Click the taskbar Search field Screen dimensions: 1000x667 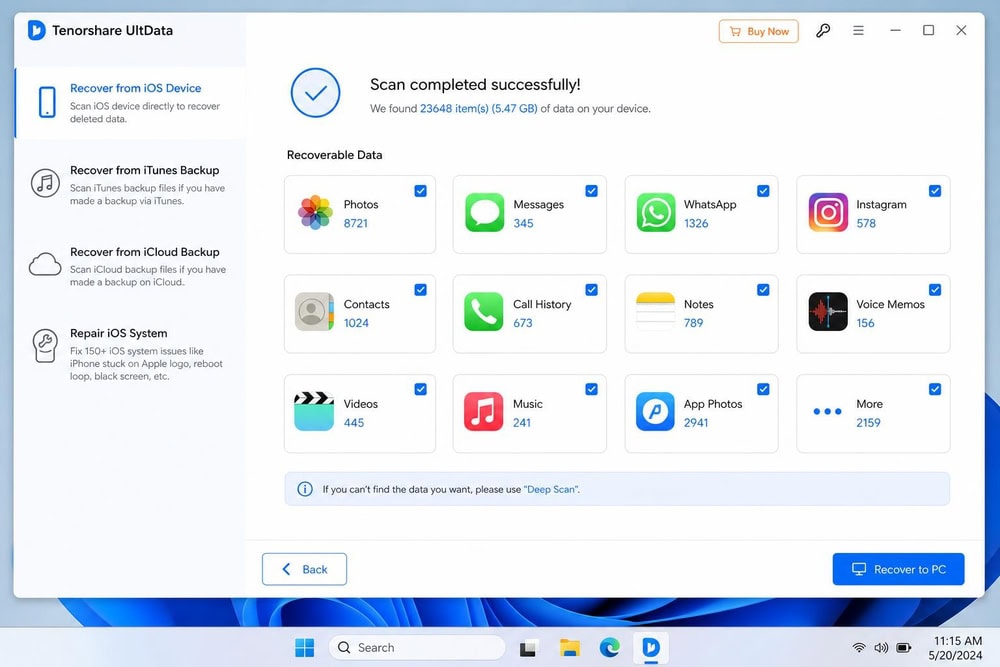(417, 648)
